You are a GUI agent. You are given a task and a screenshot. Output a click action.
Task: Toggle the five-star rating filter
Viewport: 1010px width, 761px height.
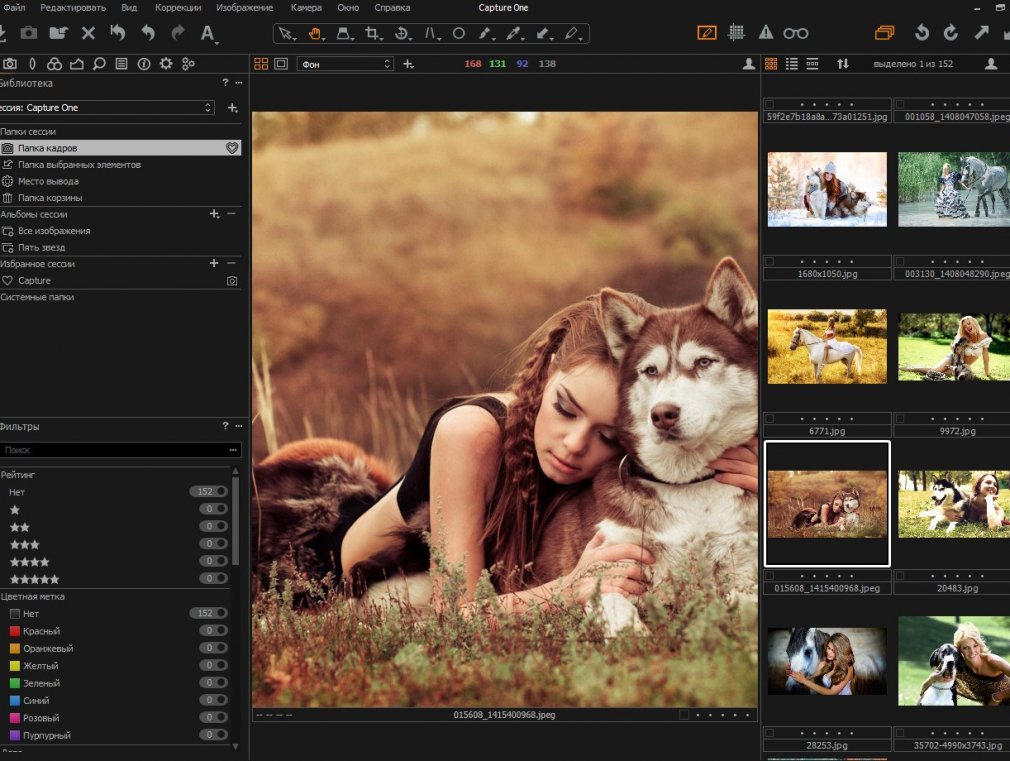(213, 579)
